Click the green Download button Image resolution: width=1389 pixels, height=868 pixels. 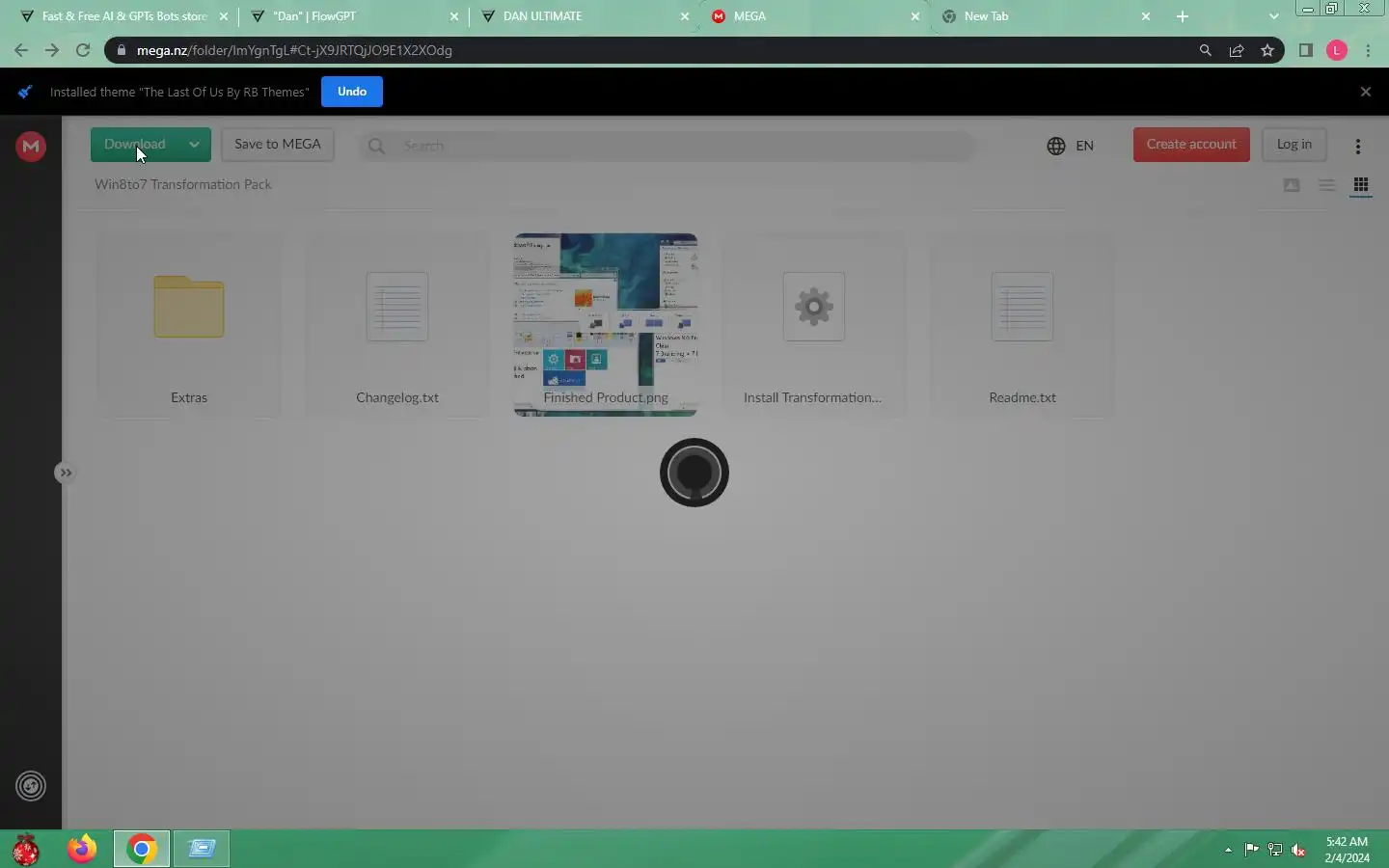pos(134,145)
